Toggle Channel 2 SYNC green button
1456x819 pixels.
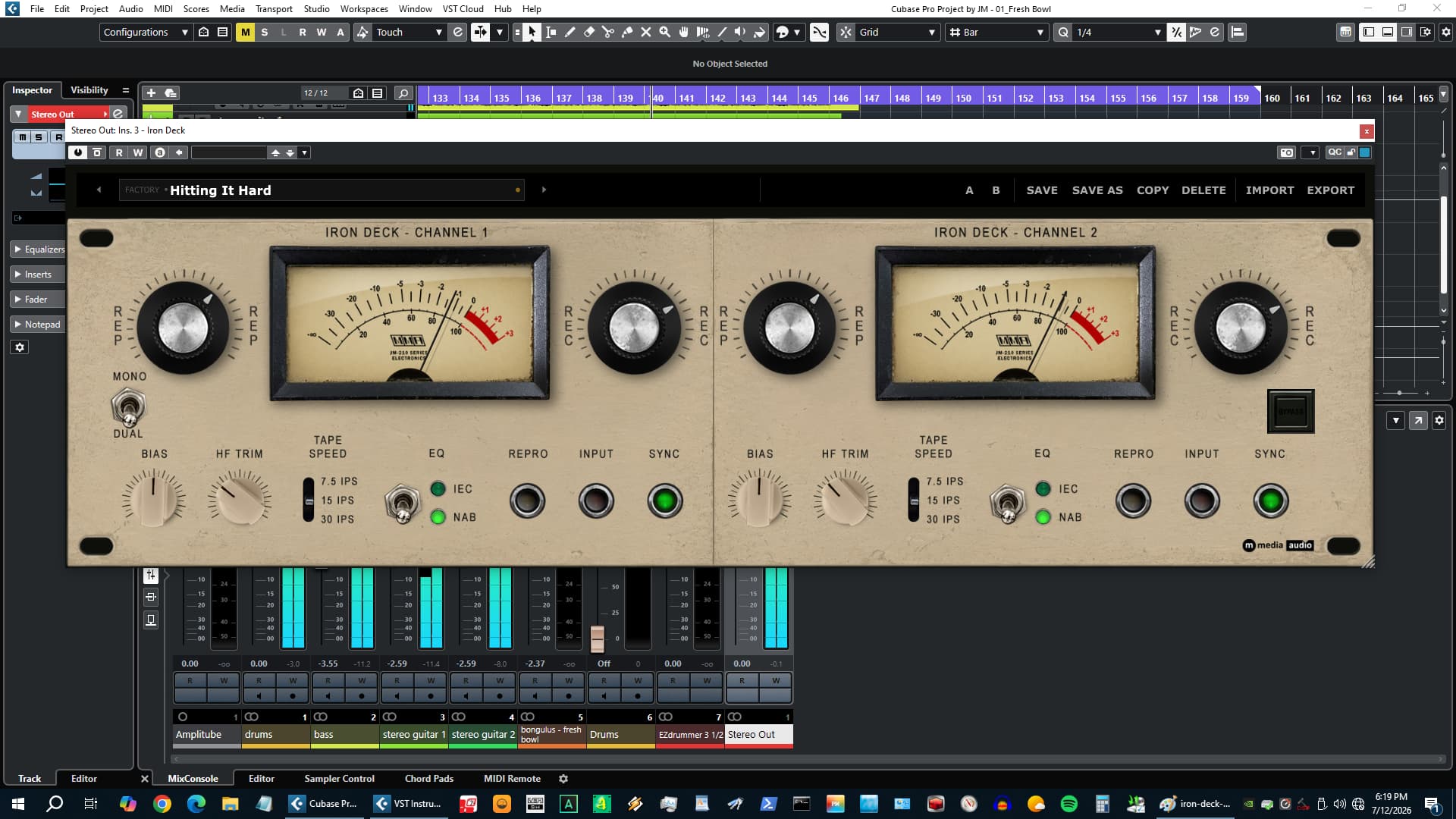(1270, 500)
